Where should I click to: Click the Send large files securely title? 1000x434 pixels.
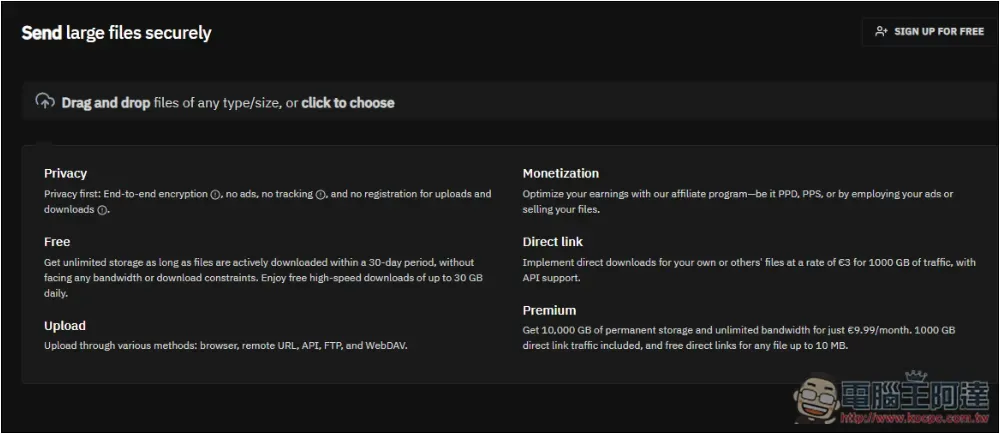(117, 33)
